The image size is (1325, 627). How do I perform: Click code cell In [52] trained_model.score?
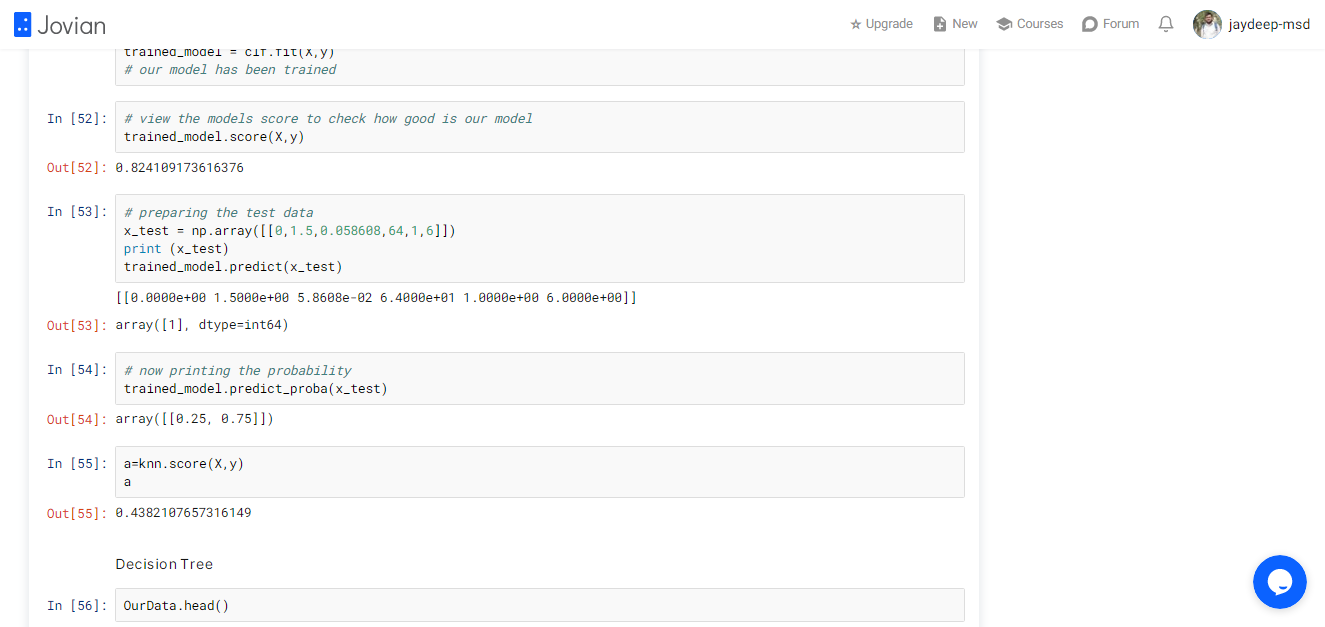click(x=540, y=127)
